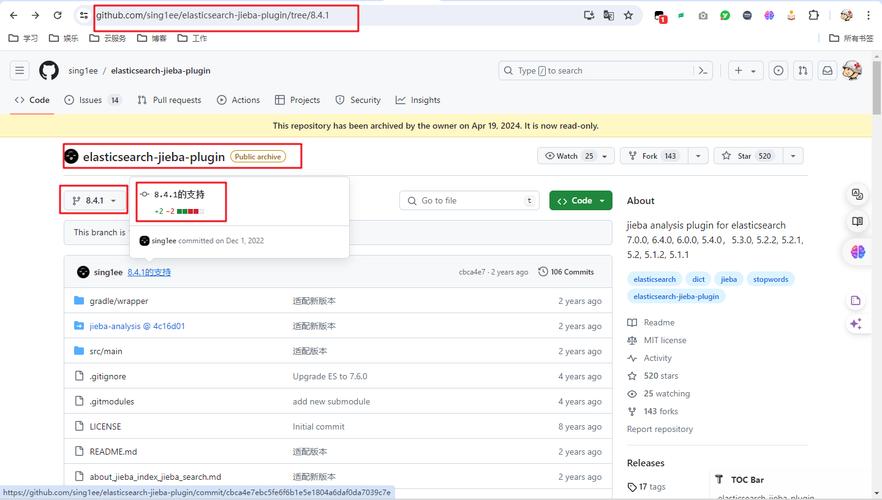Open the 8.4.1的支持 commit link
Screen dimensions: 882x500
click(149, 272)
